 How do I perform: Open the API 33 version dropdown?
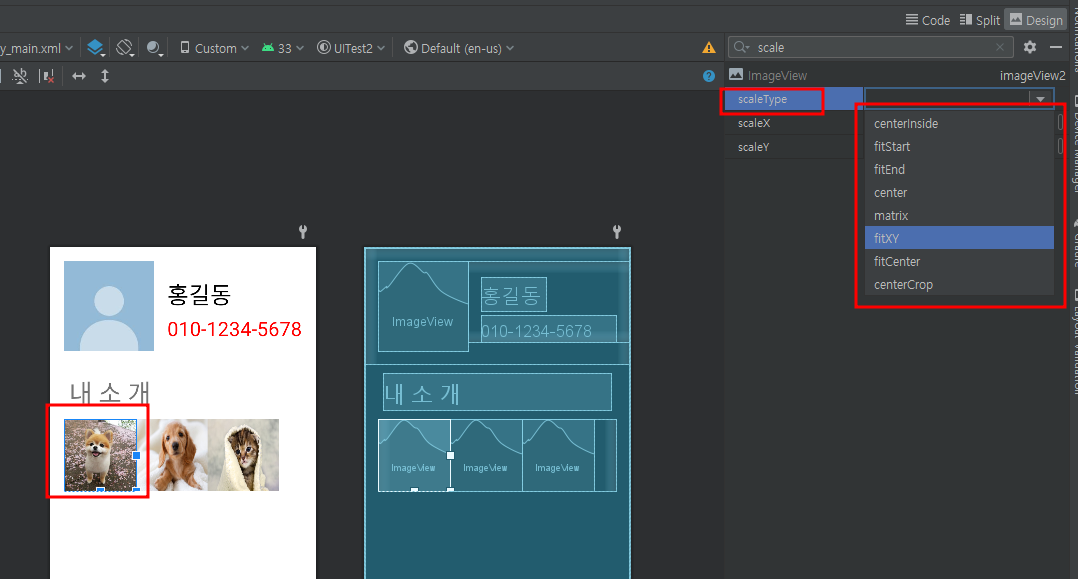tap(283, 48)
